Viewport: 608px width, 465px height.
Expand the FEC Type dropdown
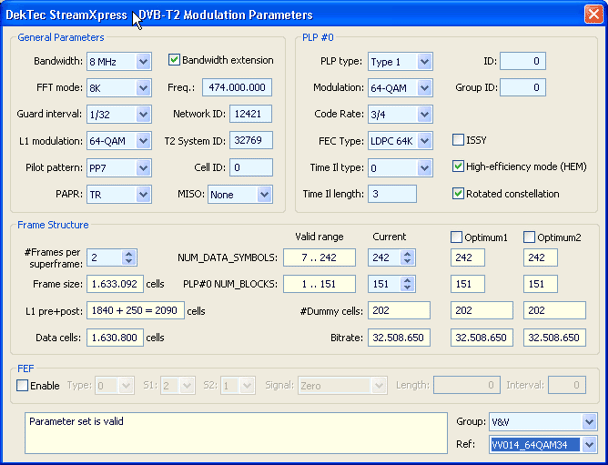[x=400, y=141]
